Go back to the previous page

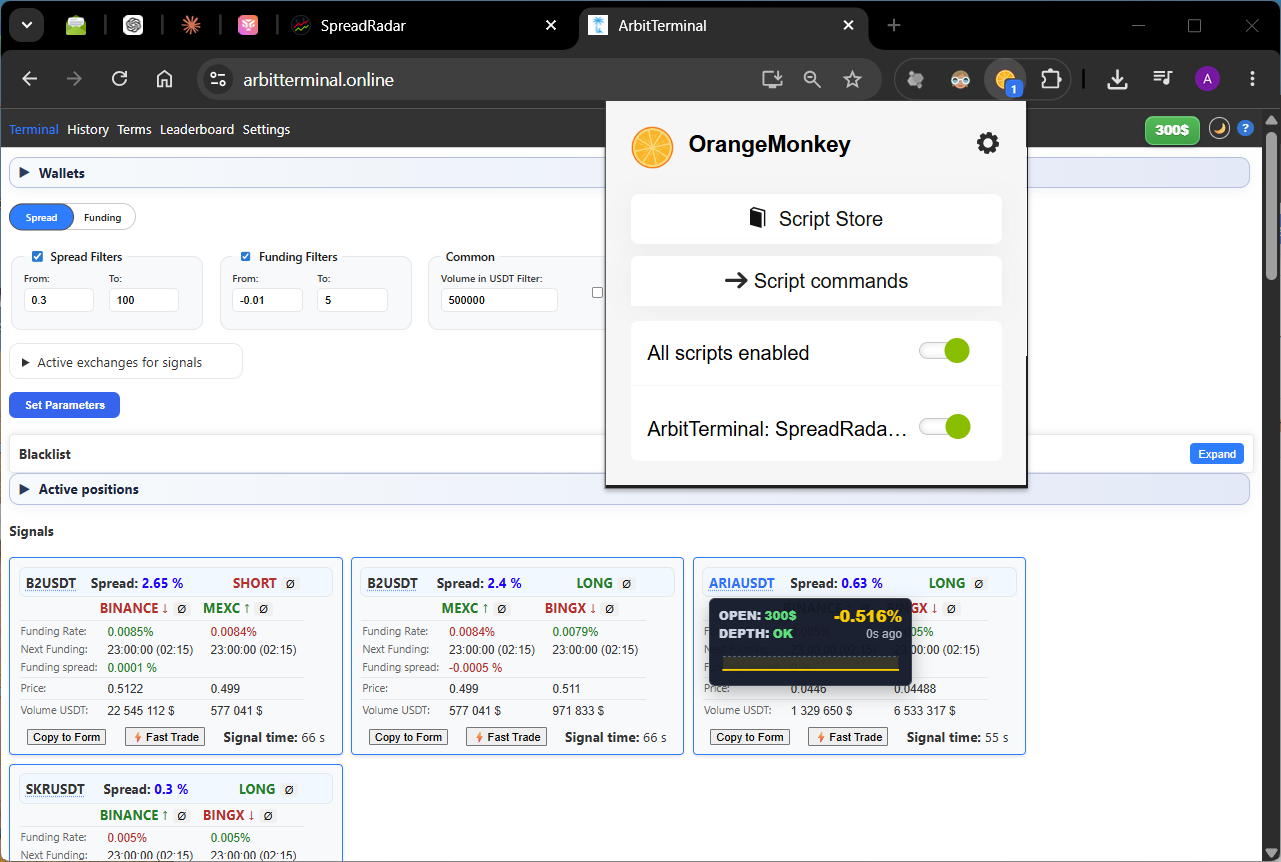[30, 79]
